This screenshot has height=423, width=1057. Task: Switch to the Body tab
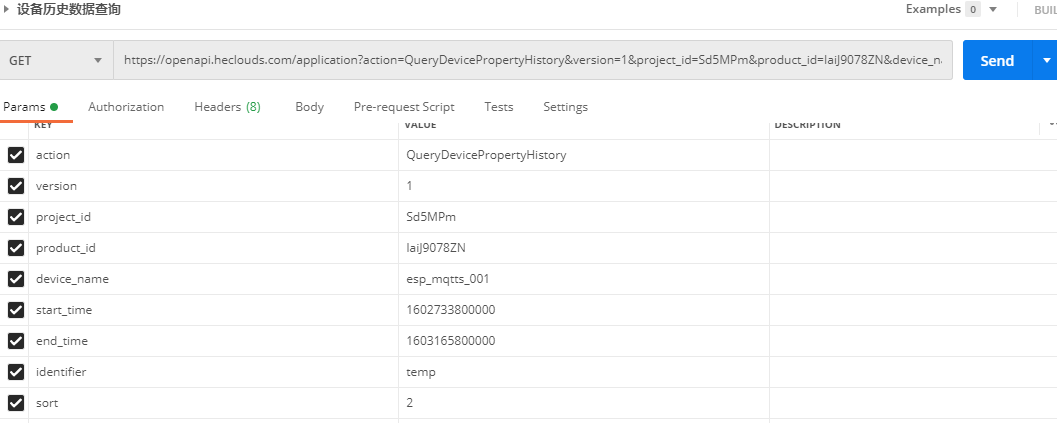coord(309,107)
